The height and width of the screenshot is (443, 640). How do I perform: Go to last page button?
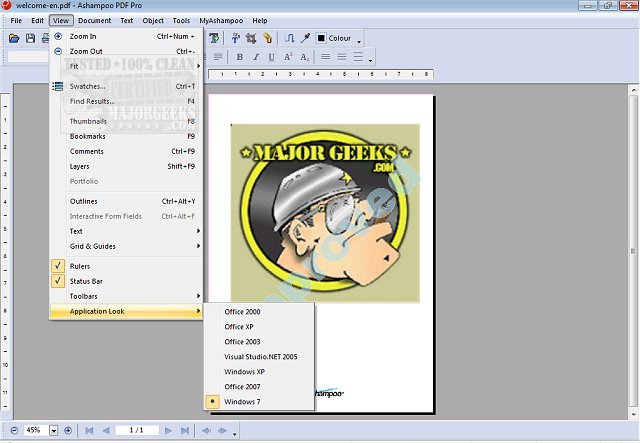click(x=184, y=430)
